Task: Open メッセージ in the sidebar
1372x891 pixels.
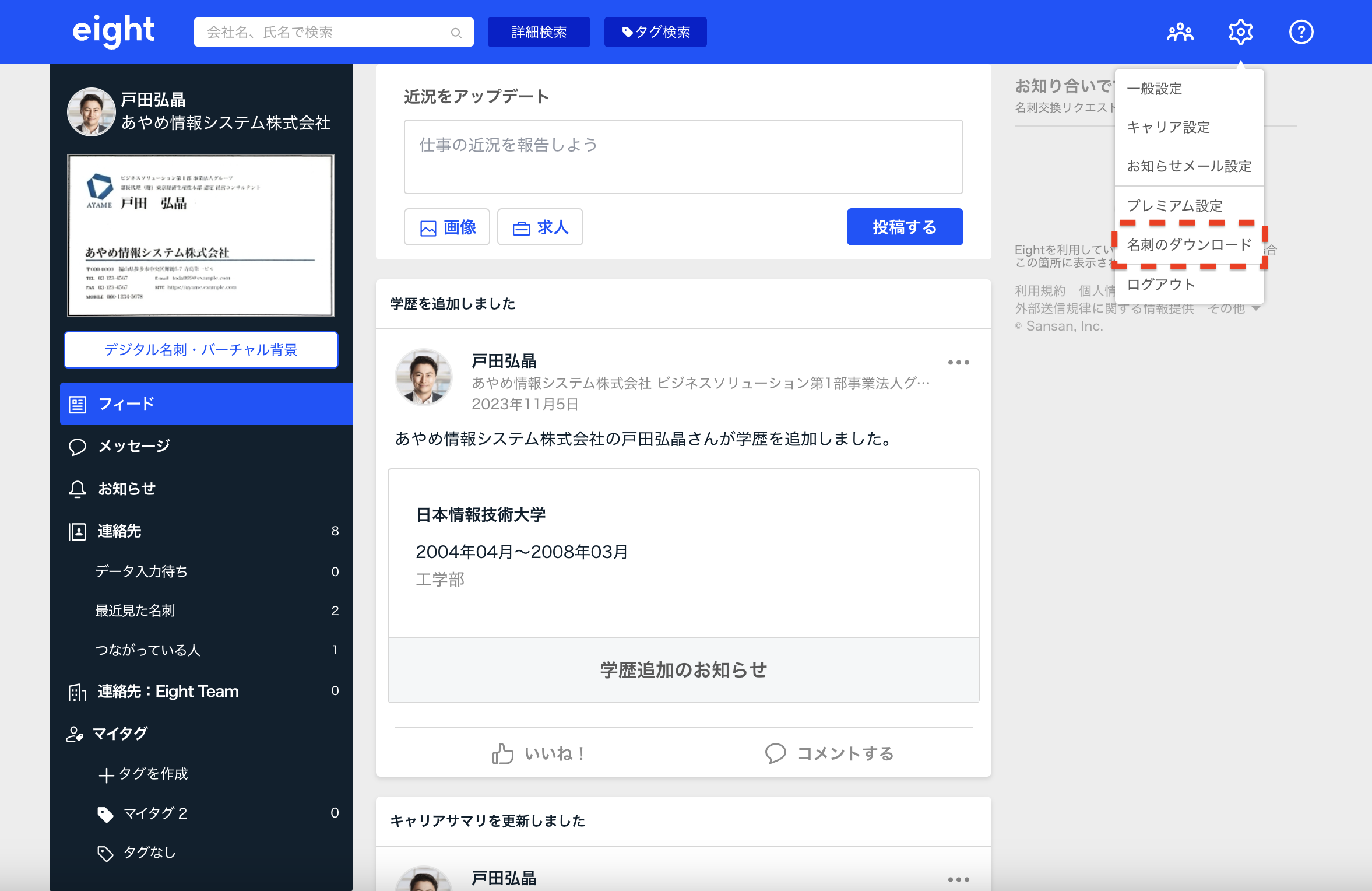Action: pyautogui.click(x=134, y=446)
